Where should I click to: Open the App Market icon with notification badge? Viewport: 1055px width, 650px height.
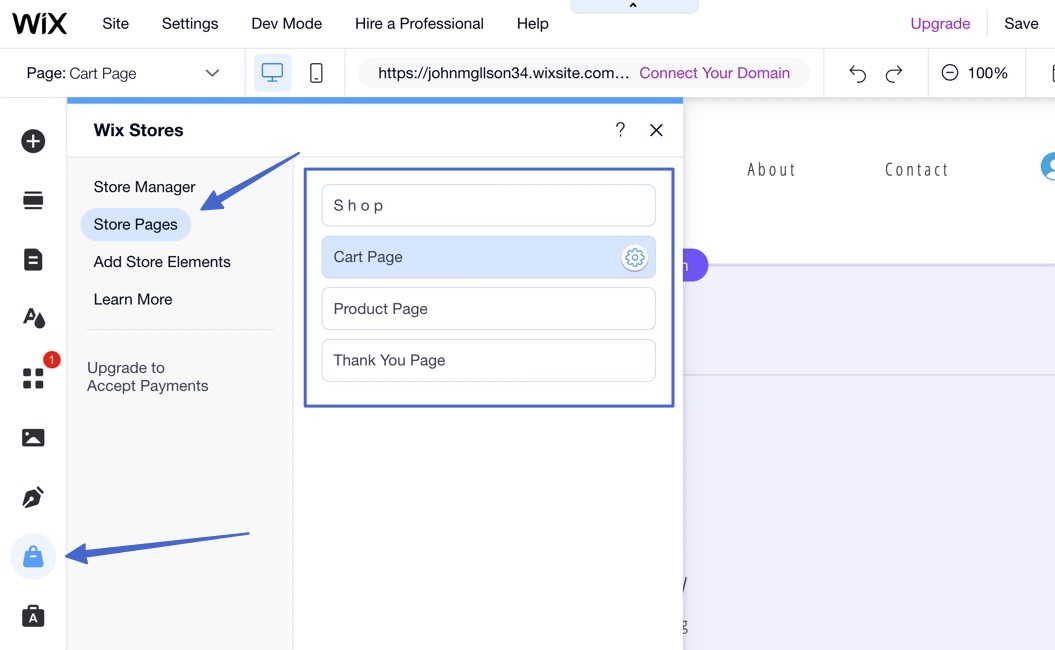tap(33, 378)
